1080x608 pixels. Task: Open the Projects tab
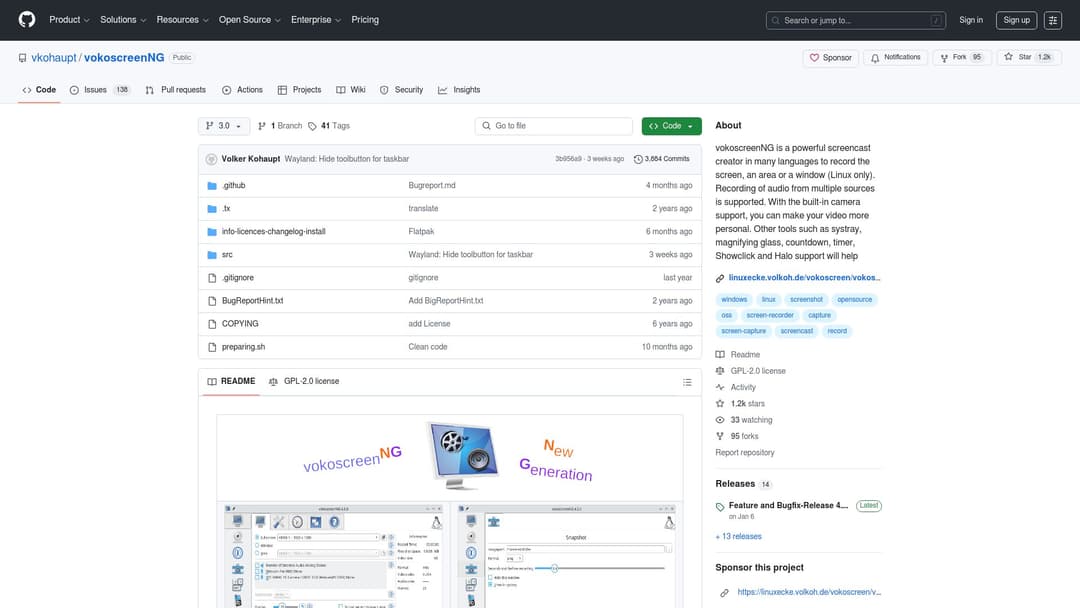pyautogui.click(x=300, y=90)
